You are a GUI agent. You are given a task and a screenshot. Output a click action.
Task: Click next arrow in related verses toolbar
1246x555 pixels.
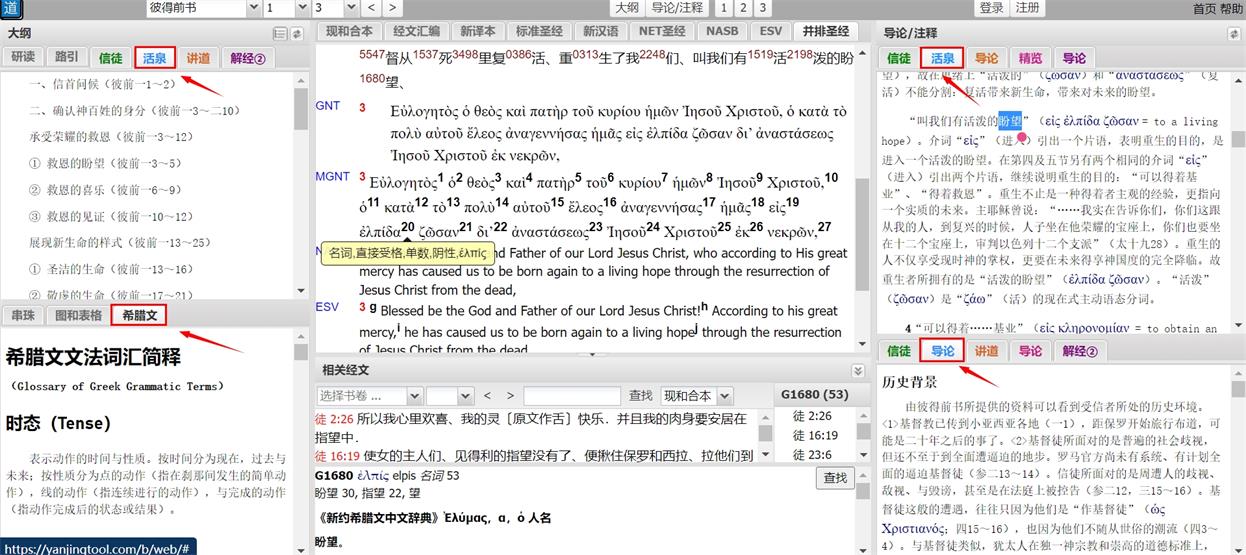[510, 396]
